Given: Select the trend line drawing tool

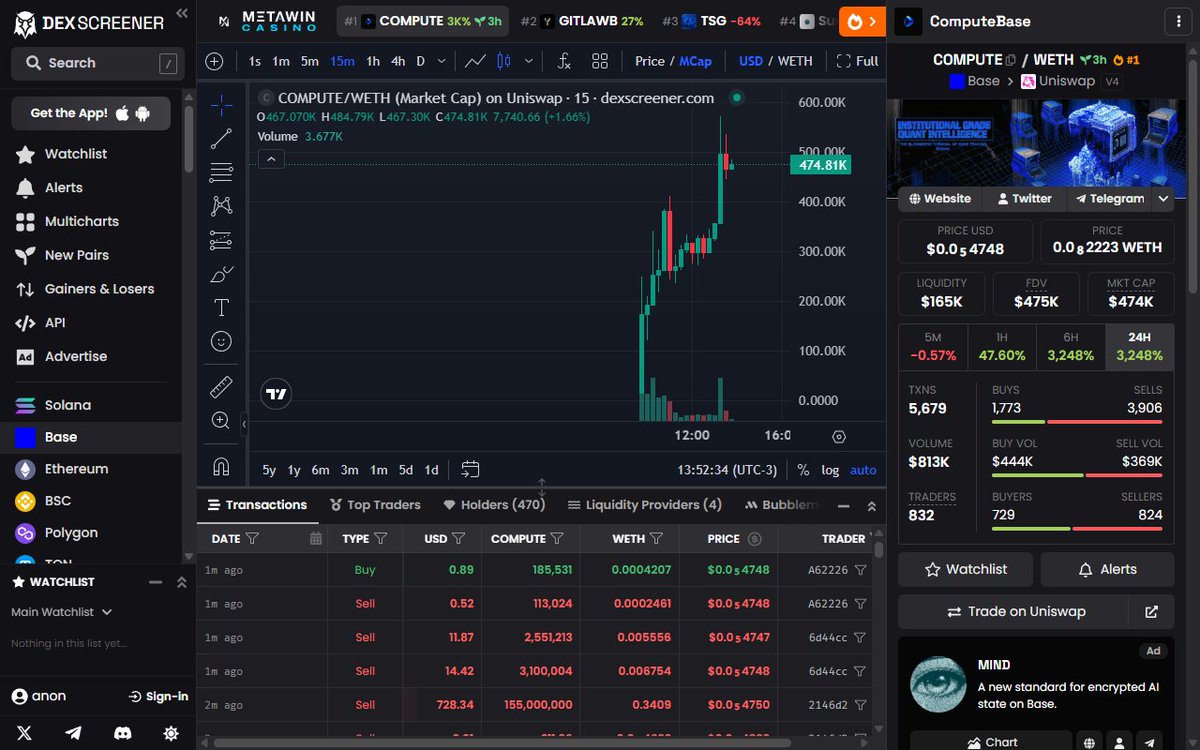Looking at the screenshot, I should tap(221, 139).
